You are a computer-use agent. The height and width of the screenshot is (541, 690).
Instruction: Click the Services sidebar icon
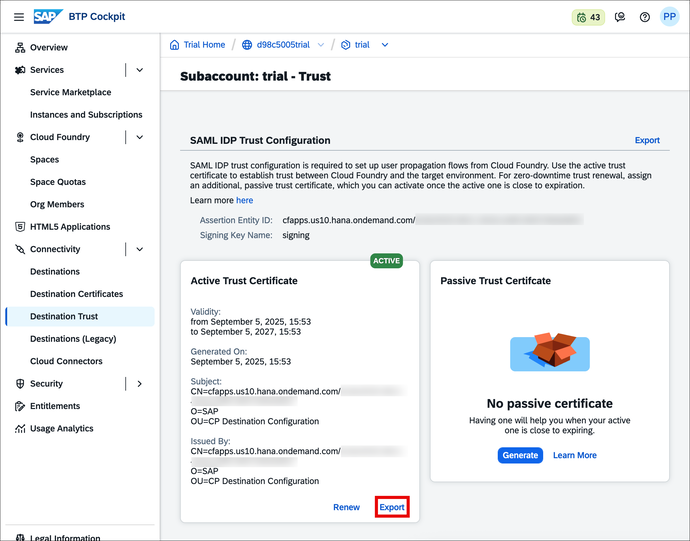[20, 70]
